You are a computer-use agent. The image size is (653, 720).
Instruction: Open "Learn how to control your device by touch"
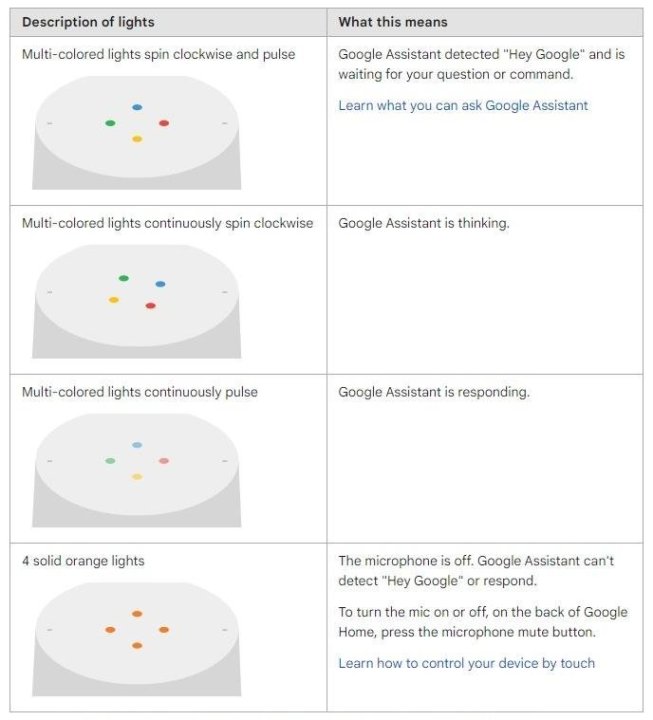coord(466,663)
